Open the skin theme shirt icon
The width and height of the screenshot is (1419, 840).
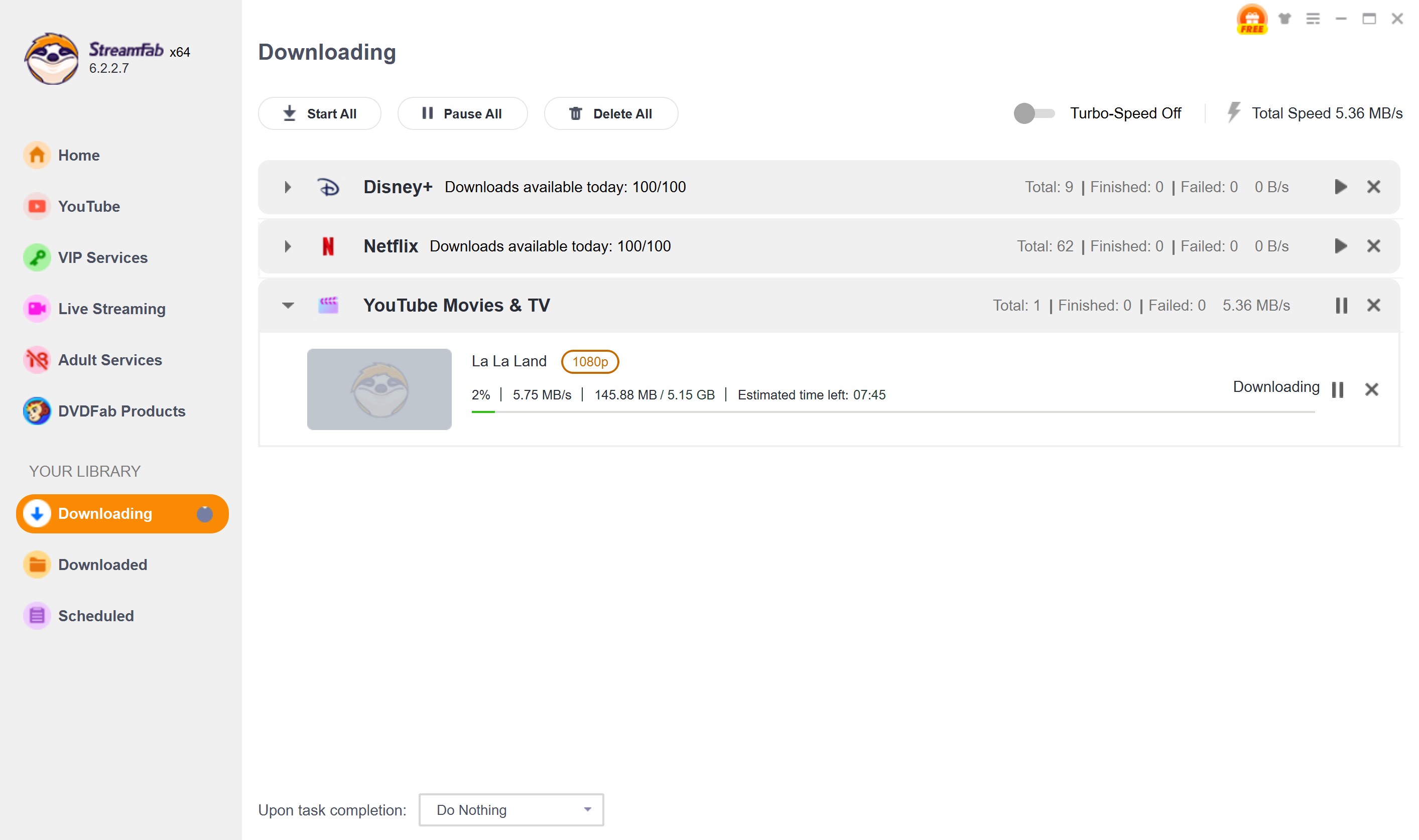pos(1285,19)
